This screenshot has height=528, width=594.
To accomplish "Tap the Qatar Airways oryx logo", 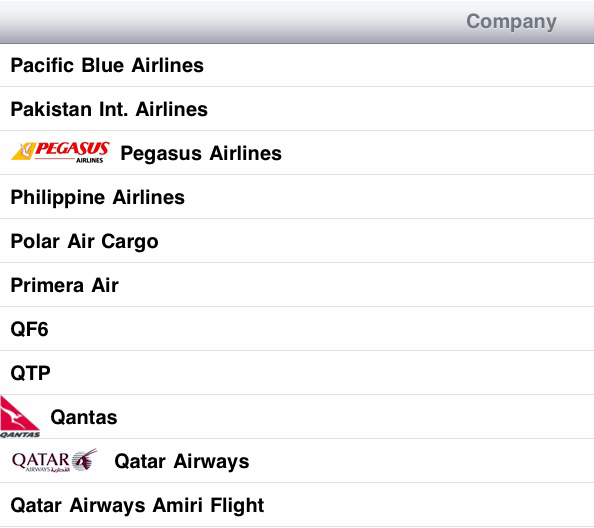I will pos(55,461).
